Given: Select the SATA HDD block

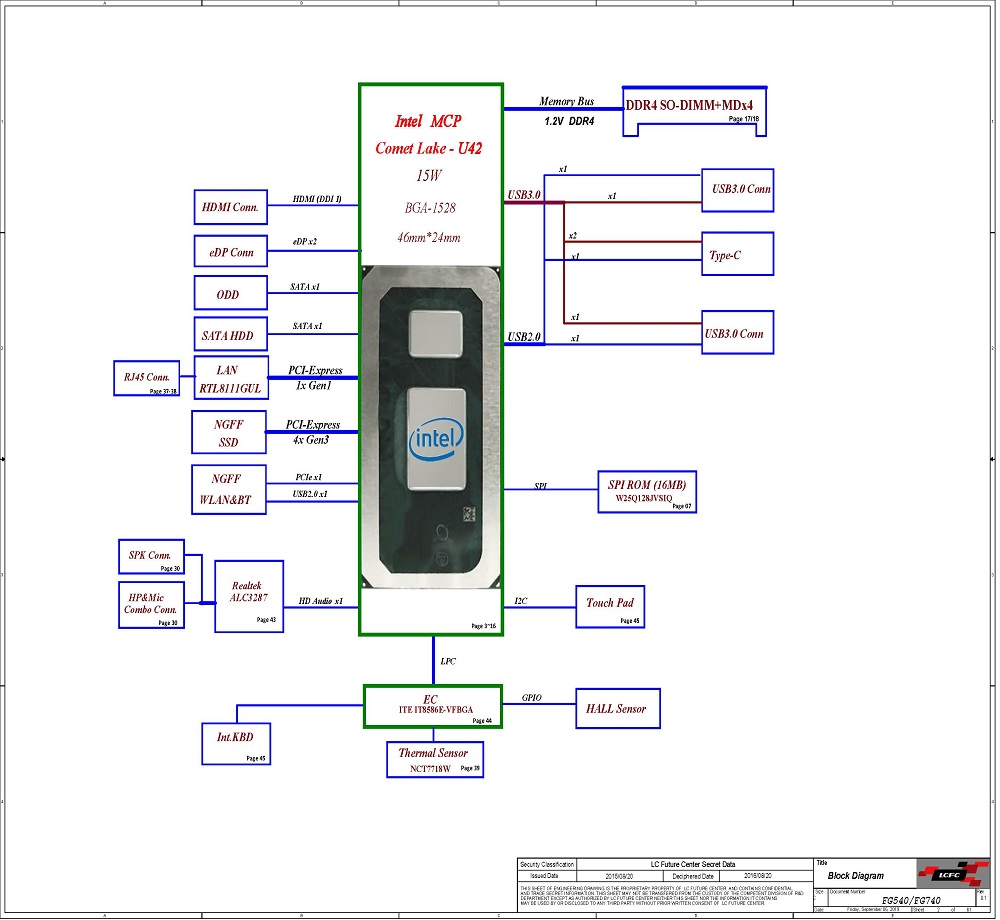Looking at the screenshot, I should (x=229, y=335).
